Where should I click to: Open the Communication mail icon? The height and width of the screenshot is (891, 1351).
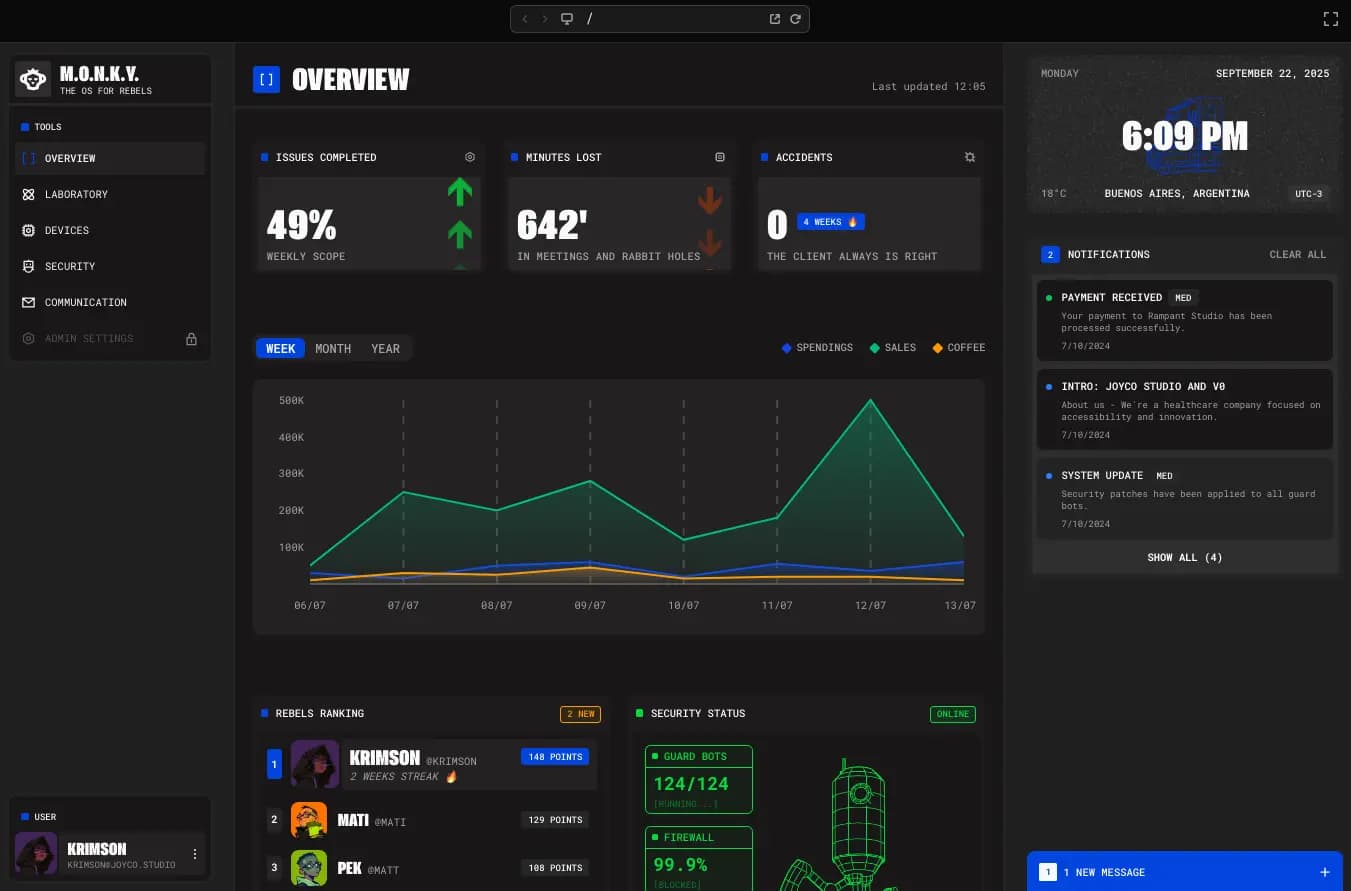tap(29, 302)
